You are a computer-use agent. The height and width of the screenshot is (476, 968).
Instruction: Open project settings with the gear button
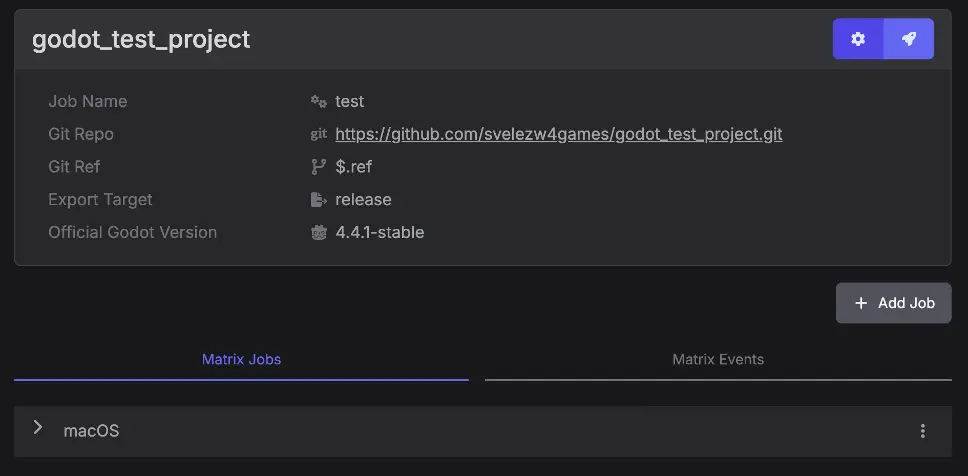(858, 39)
